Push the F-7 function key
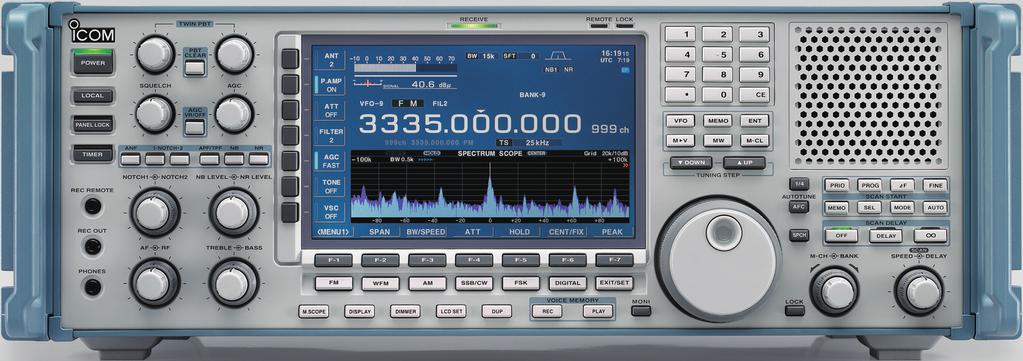Screen dimensions: 1023x361 pos(615,260)
